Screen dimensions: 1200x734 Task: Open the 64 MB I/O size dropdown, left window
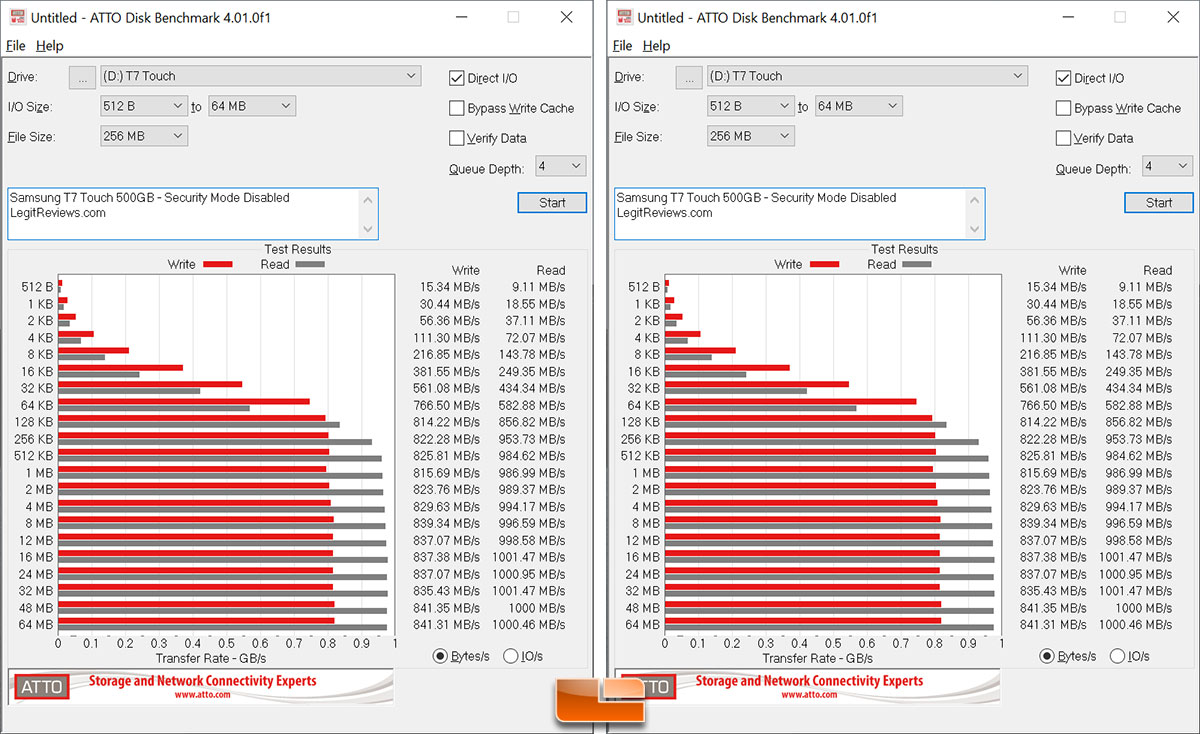point(252,106)
